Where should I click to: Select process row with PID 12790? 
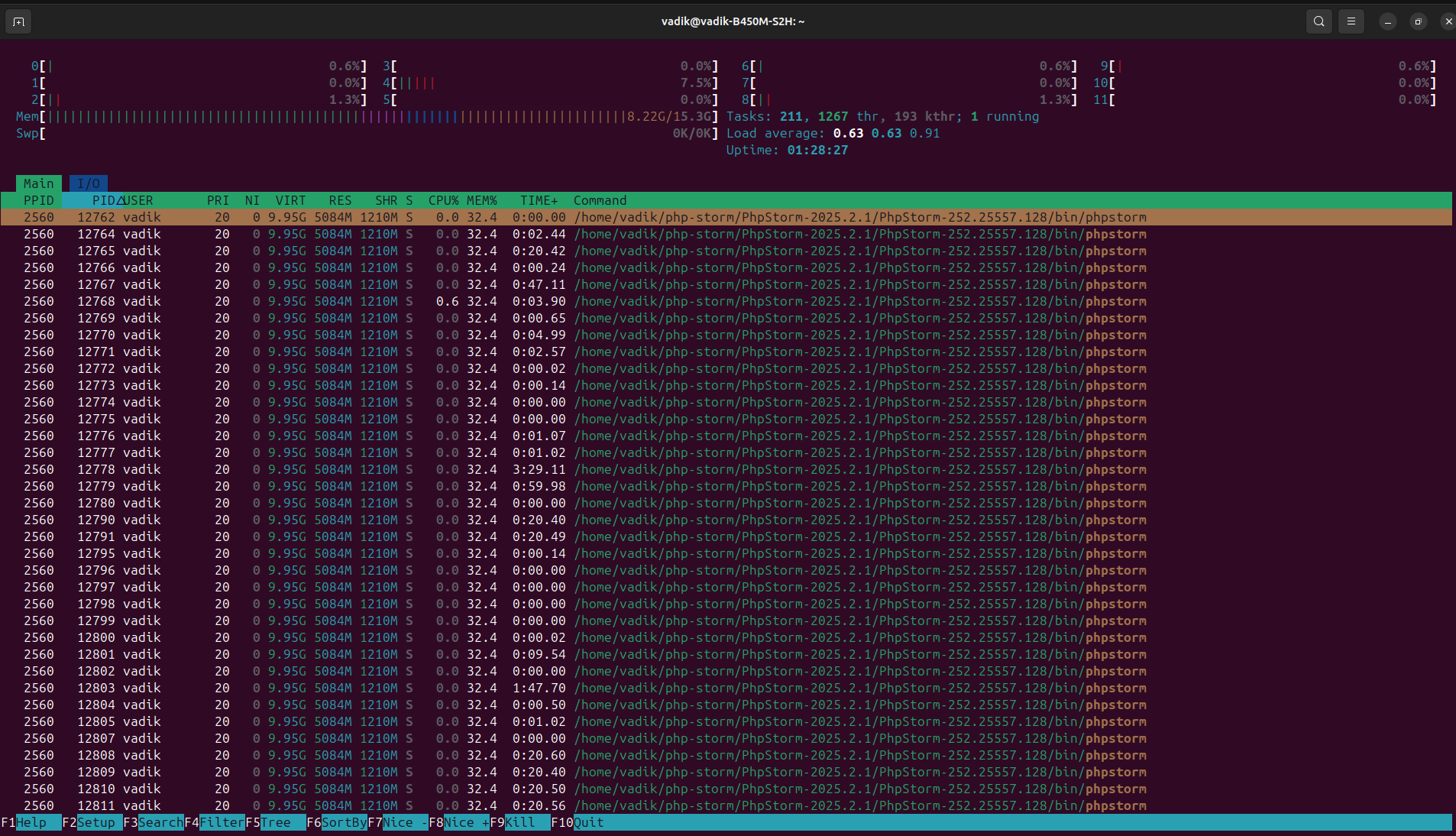tap(726, 520)
